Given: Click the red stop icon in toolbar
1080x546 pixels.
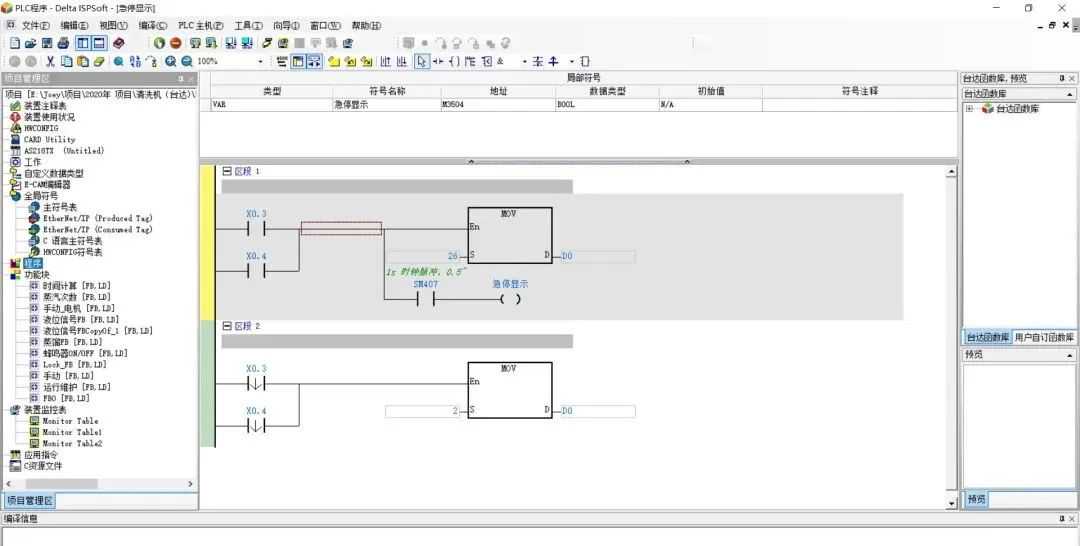Looking at the screenshot, I should point(176,43).
